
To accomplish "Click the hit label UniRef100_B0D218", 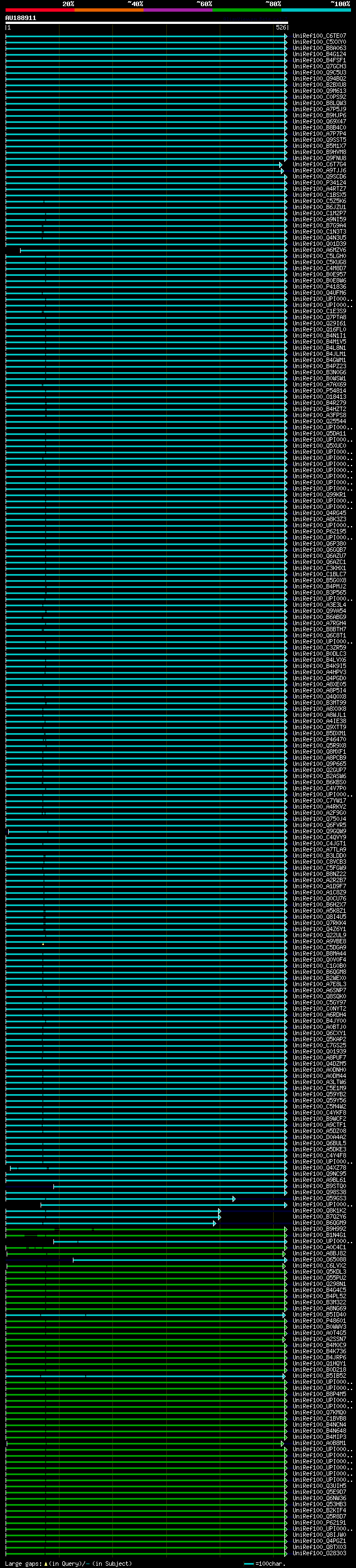I will tap(319, 1369).
